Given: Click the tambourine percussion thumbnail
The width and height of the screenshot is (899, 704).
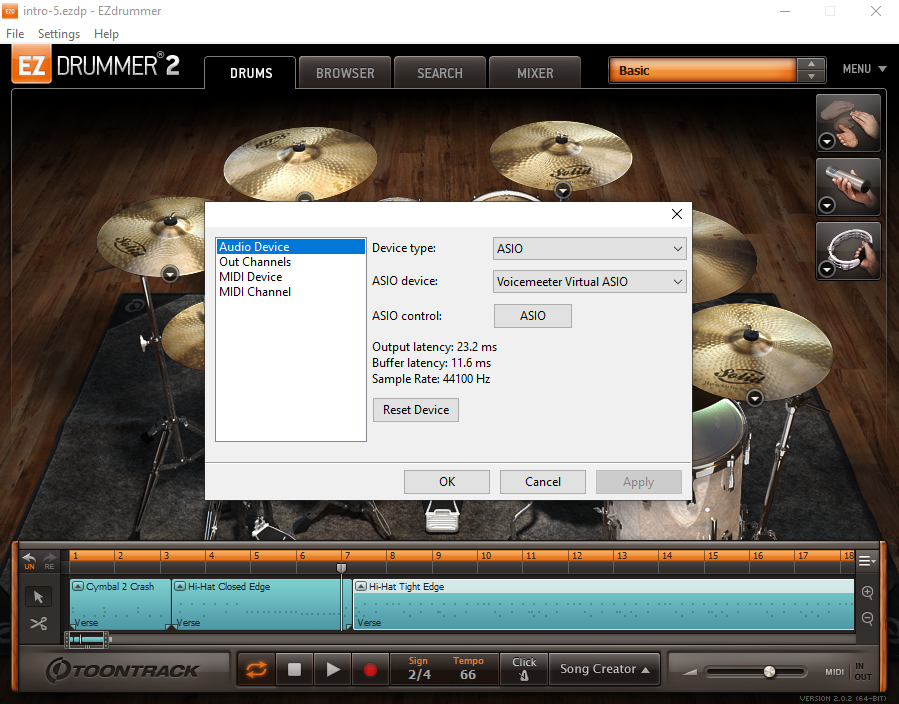Looking at the screenshot, I should [x=848, y=251].
